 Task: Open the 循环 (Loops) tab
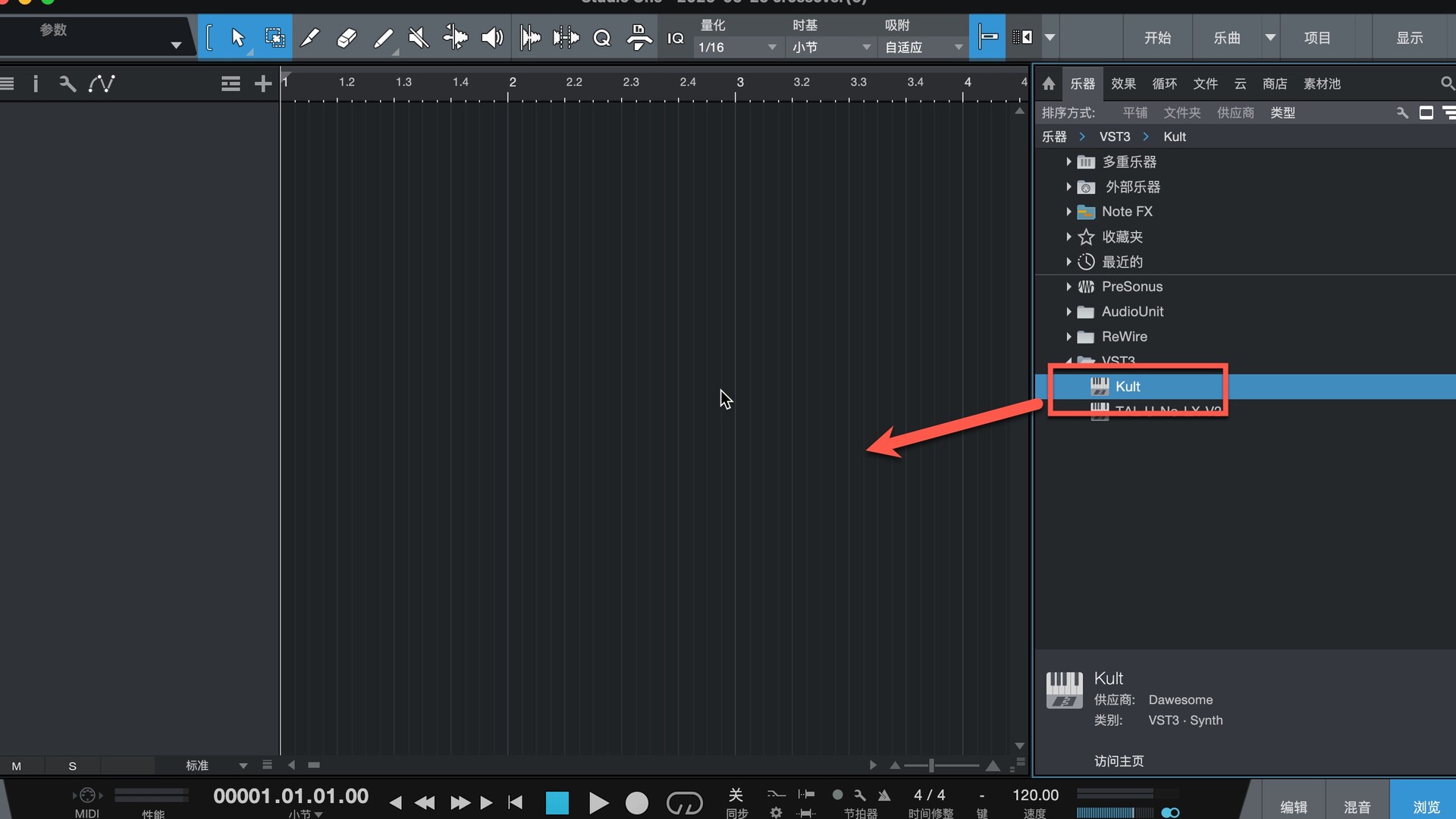coord(1164,83)
